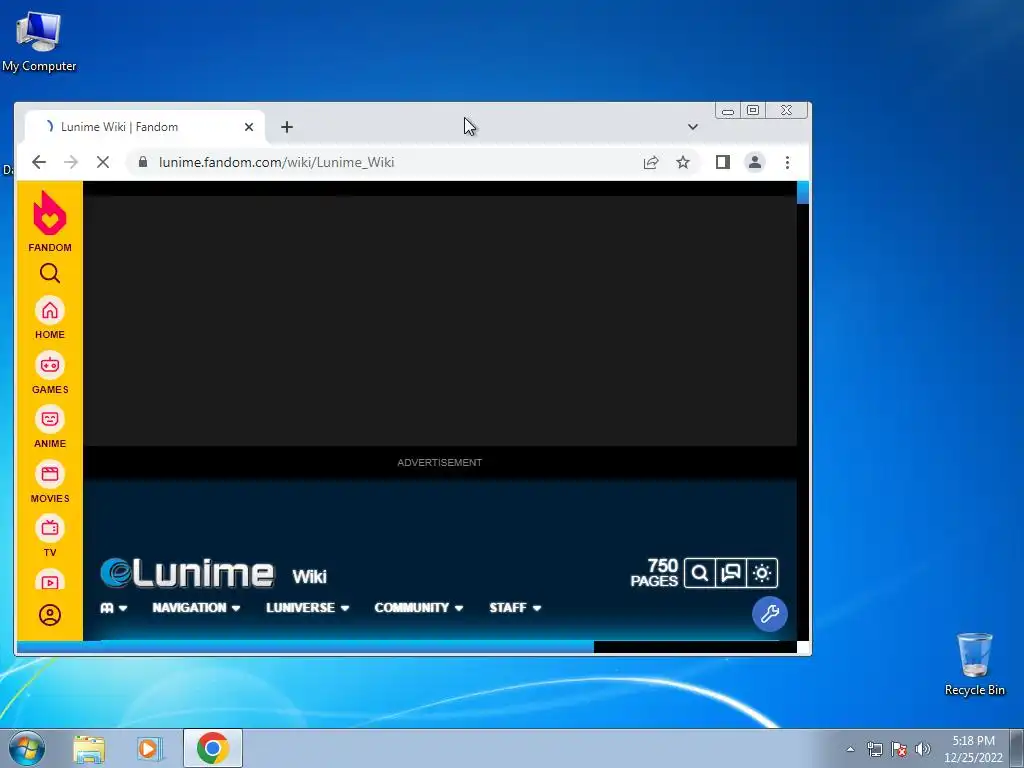The height and width of the screenshot is (768, 1024).
Task: Select the Recycle Bin desktop icon
Action: tap(974, 664)
